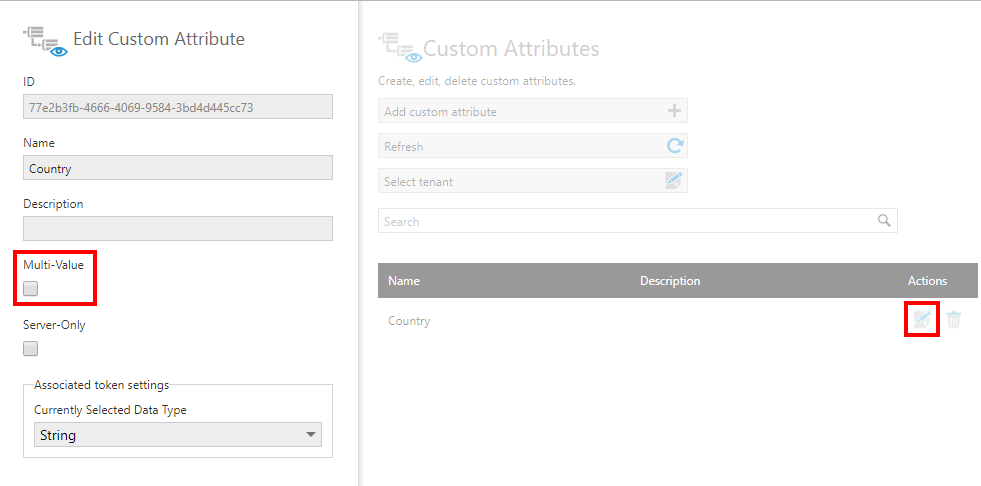Click the Name column header
The image size is (981, 486).
(x=404, y=281)
